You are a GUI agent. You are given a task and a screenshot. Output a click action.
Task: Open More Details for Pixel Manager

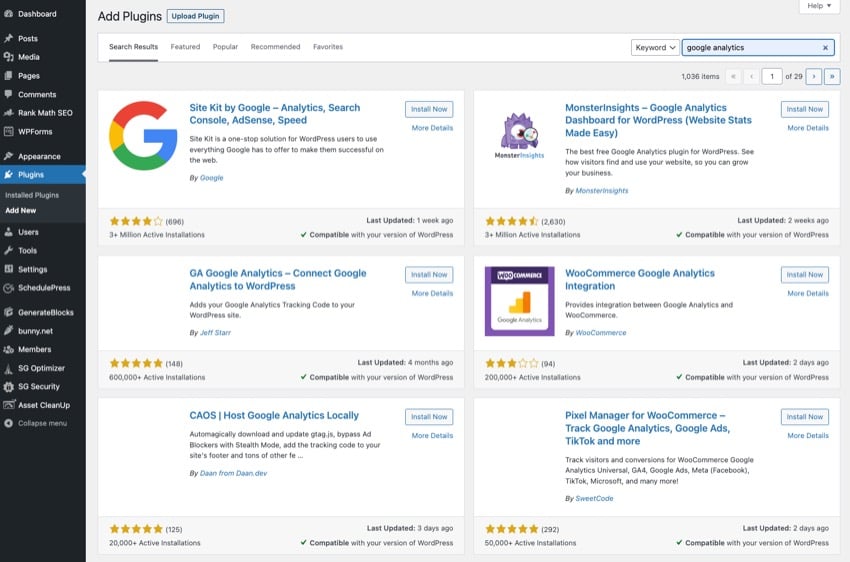point(808,436)
